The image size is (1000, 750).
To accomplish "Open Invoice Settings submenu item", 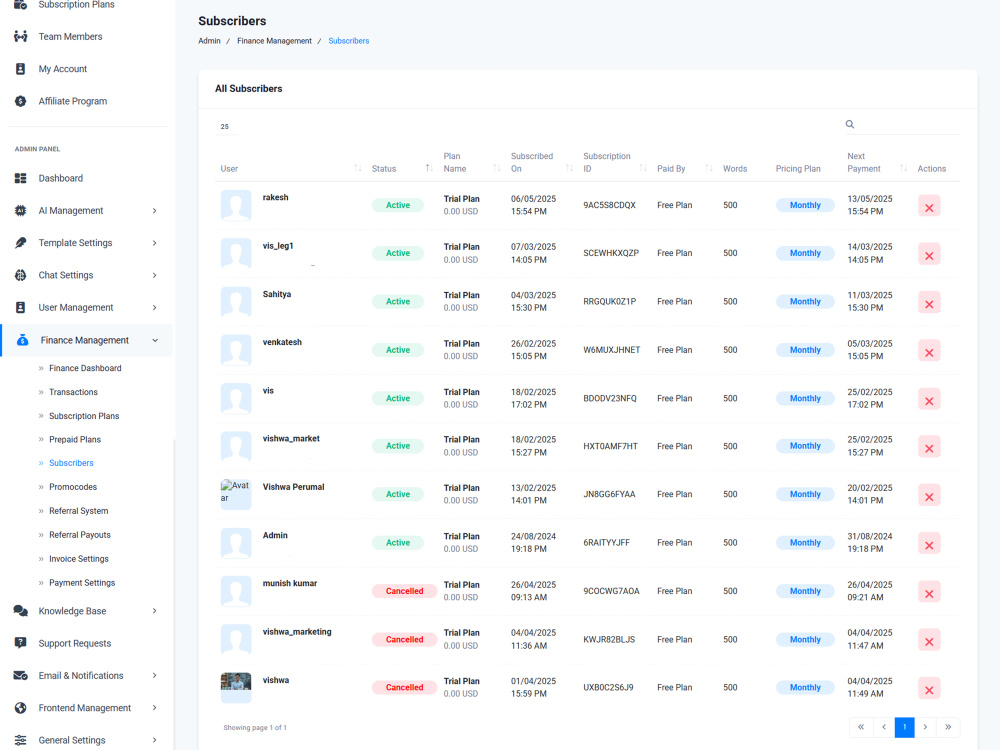I will tap(78, 559).
